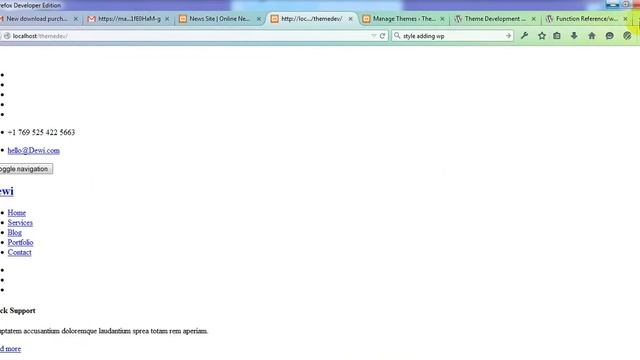Open Portfolio menu link
Screen dimensions: 640x360
pos(20,242)
